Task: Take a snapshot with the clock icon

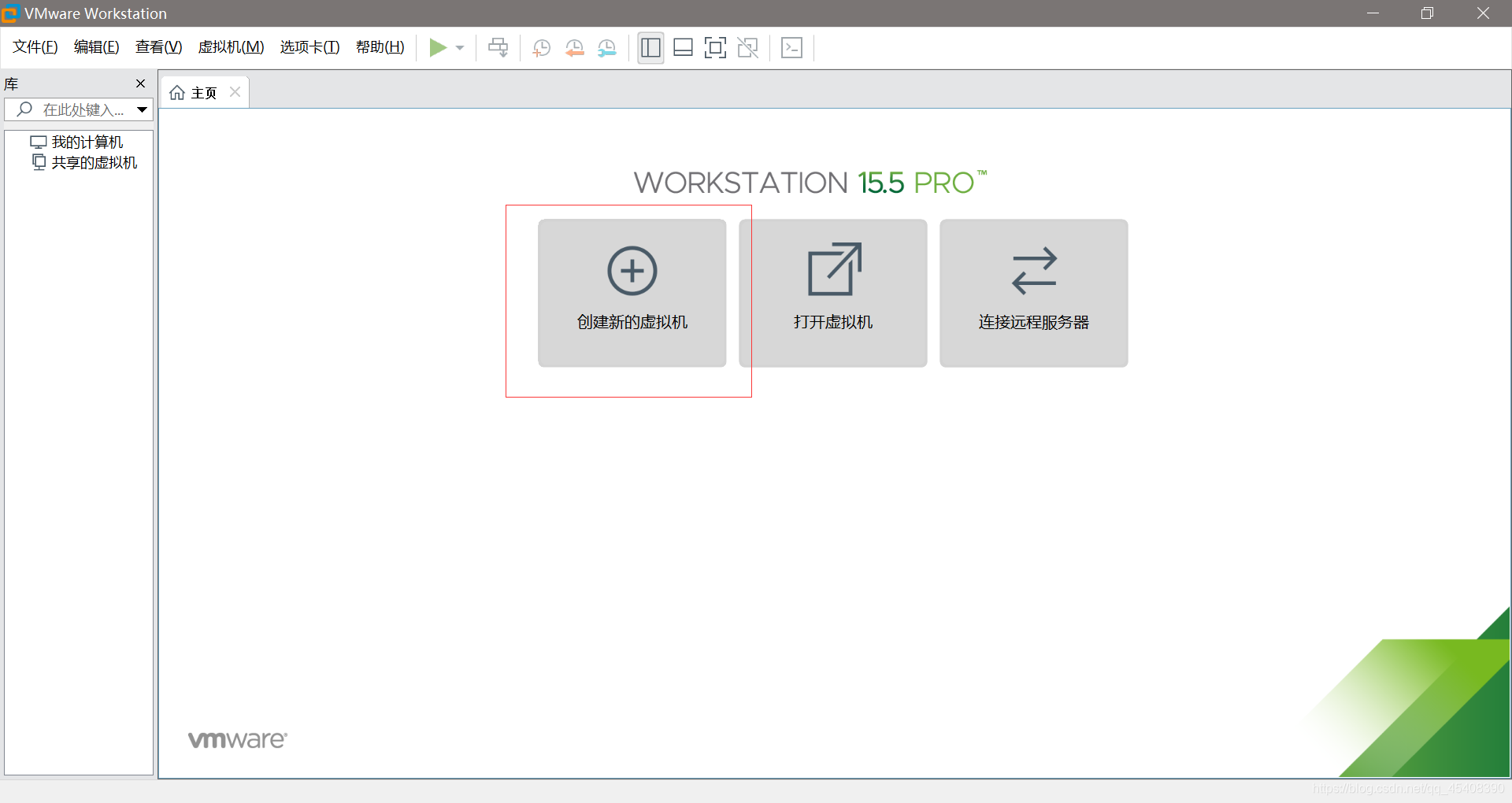Action: coord(541,48)
